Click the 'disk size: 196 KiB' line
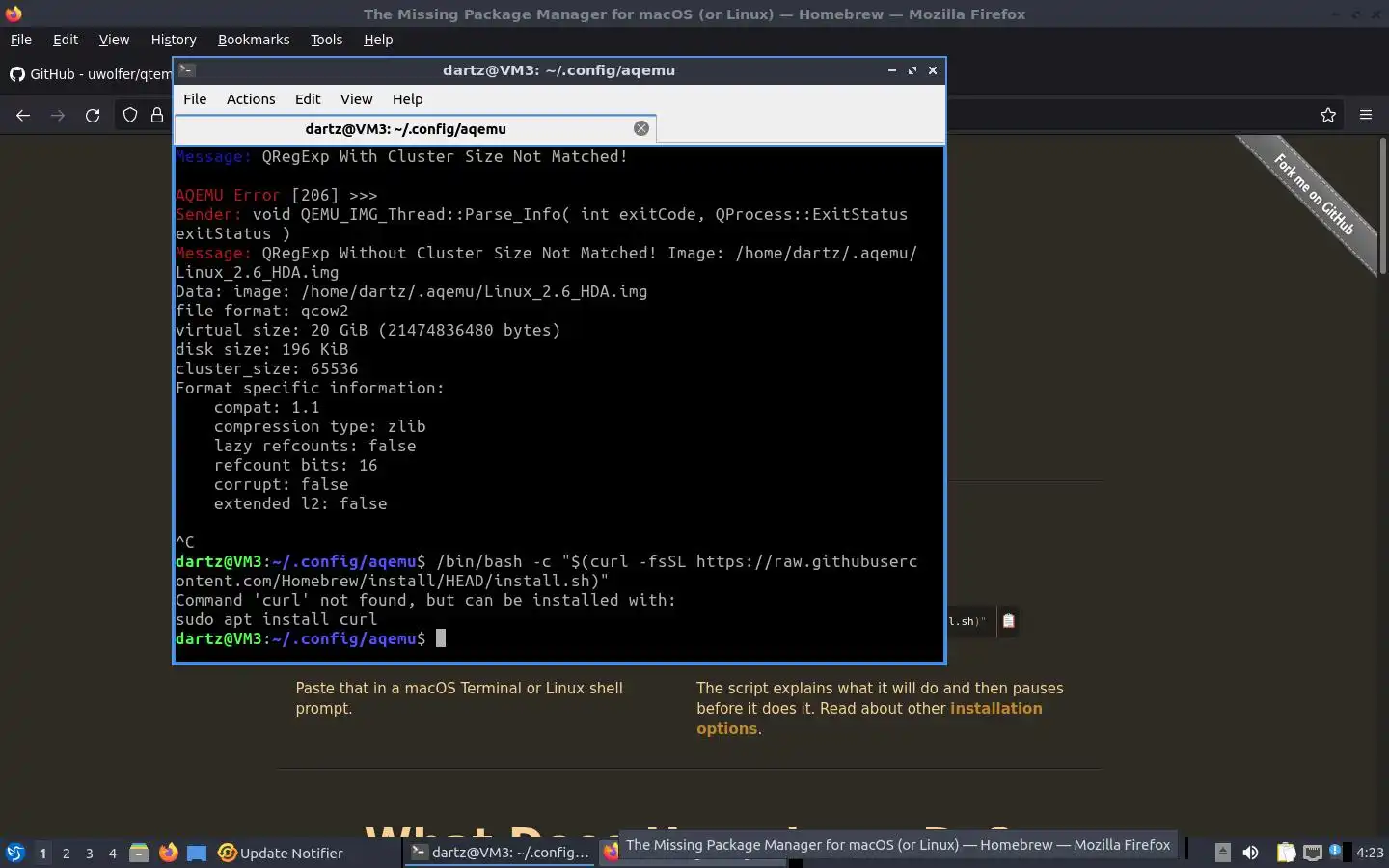This screenshot has width=1389, height=868. coord(261,349)
